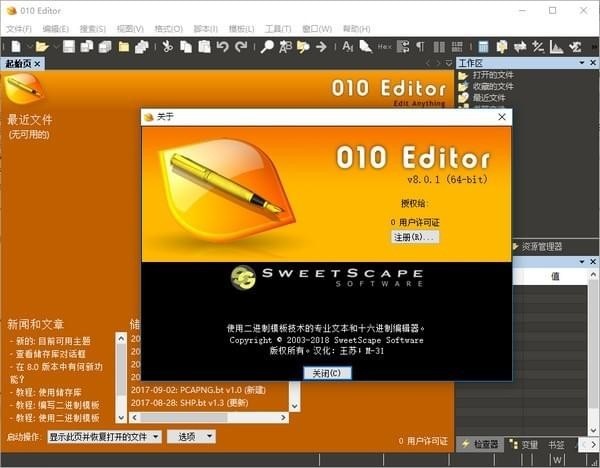
Task: Toggle whitespace display with the pilcrow icon
Action: tap(420, 47)
